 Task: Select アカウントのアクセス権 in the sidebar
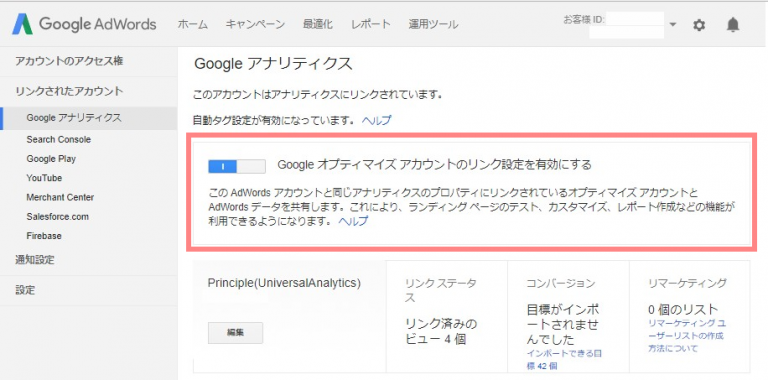pyautogui.click(x=69, y=61)
